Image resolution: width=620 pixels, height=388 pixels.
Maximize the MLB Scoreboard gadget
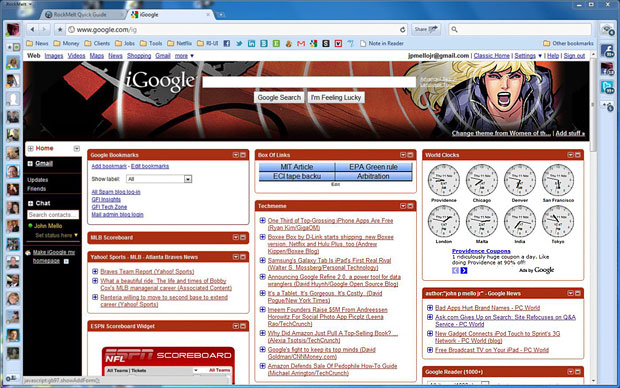pyautogui.click(x=243, y=237)
